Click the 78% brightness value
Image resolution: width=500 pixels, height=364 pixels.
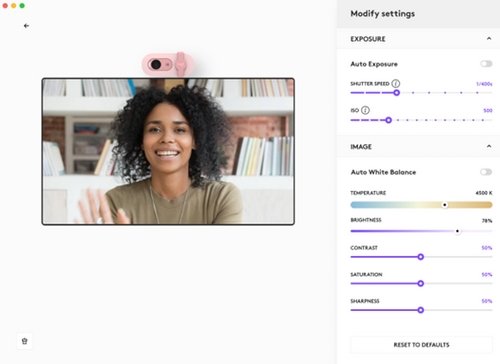point(487,221)
